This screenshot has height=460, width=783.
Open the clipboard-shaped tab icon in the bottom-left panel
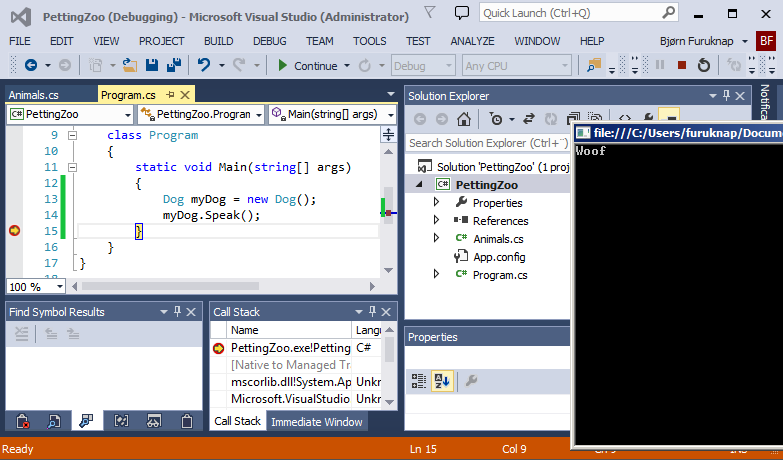tap(187, 421)
